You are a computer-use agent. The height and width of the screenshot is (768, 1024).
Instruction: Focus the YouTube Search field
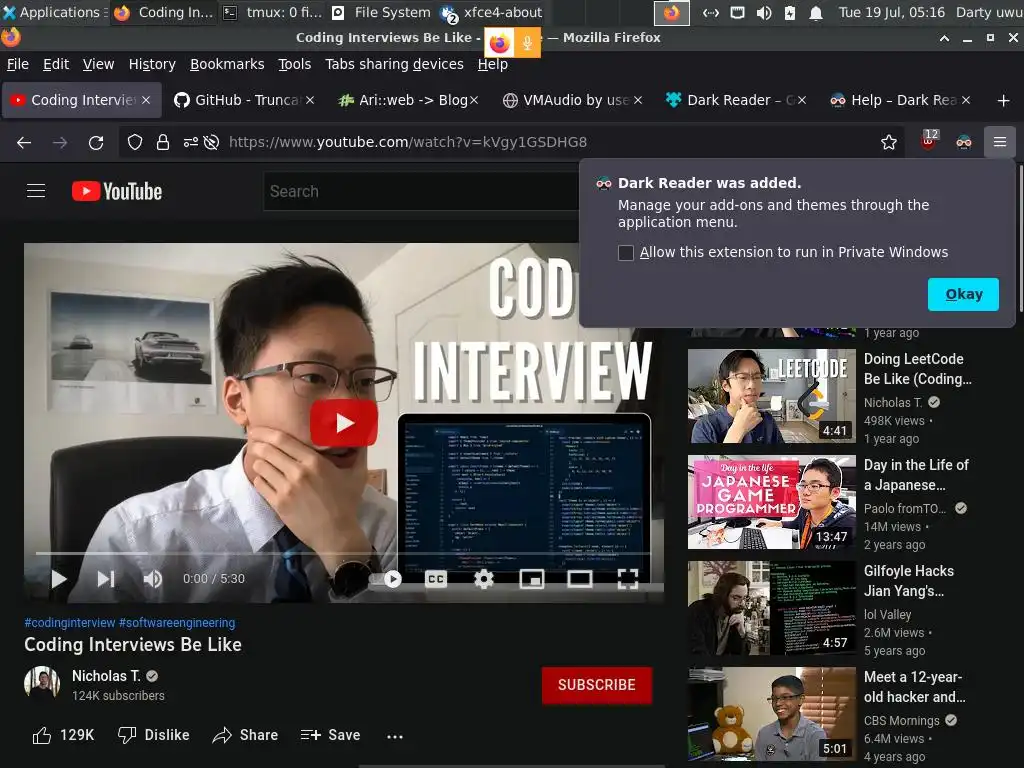coord(421,191)
